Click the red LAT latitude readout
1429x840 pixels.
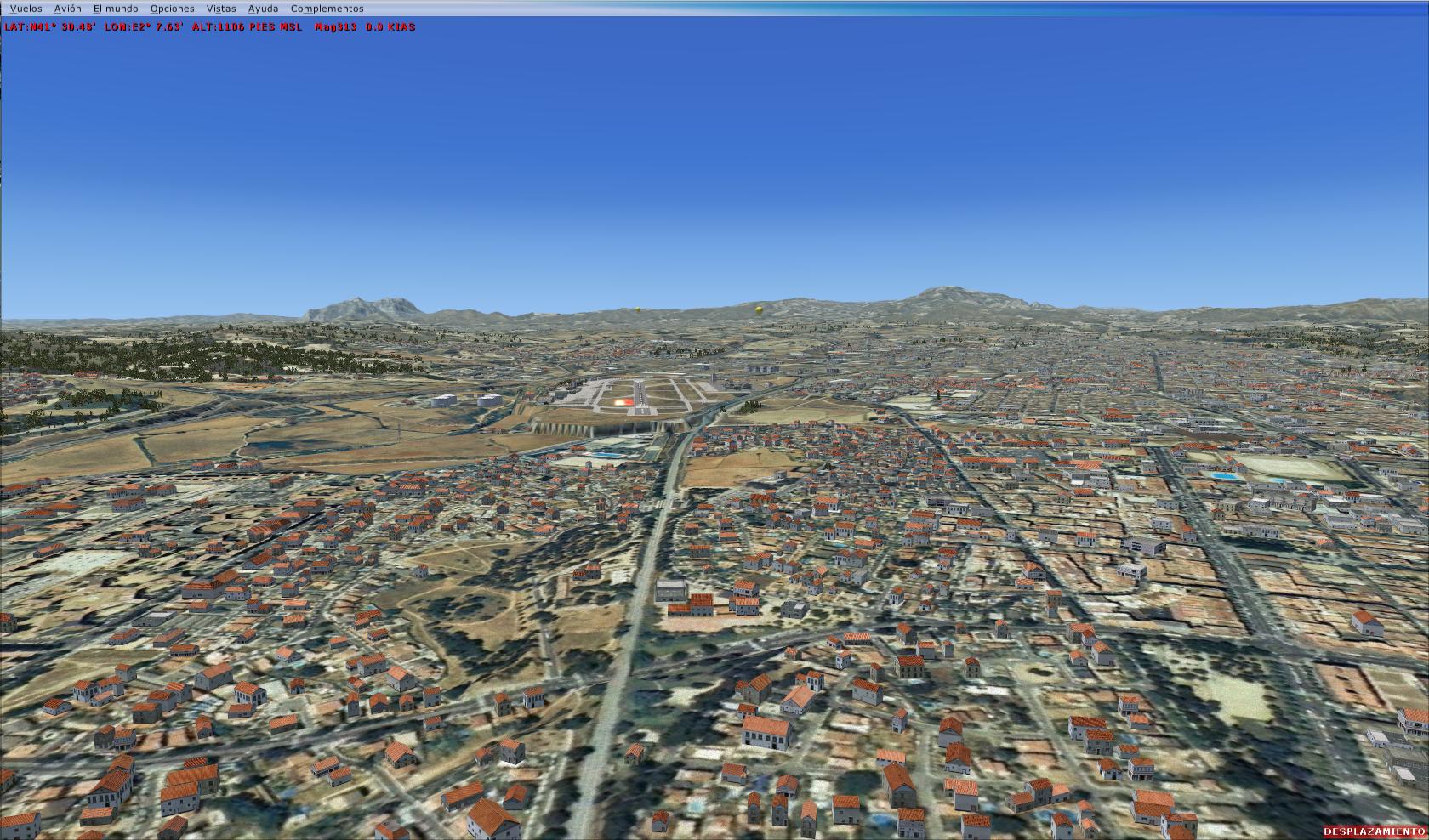(x=50, y=27)
